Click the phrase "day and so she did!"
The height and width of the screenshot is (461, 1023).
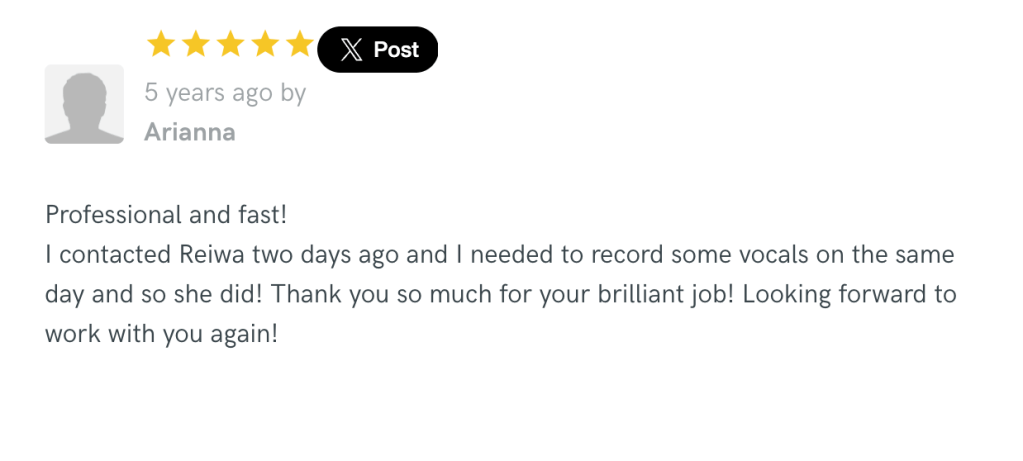[x=152, y=295]
